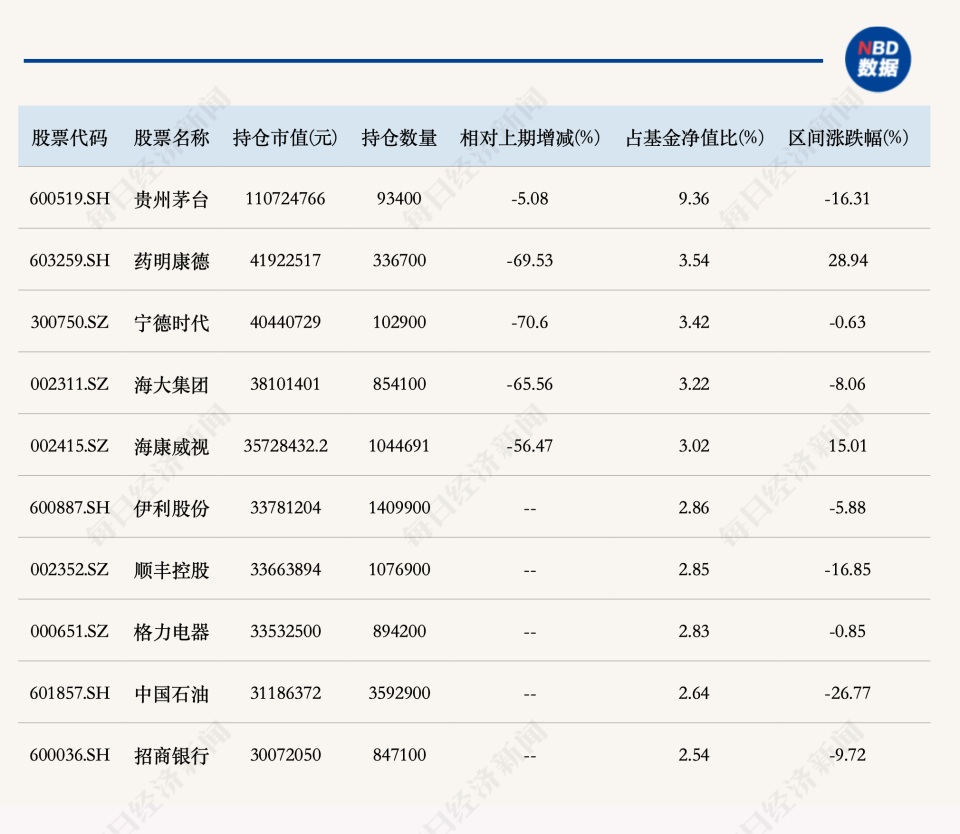Click market value 35728432.2
This screenshot has height=834, width=960.
[x=285, y=446]
